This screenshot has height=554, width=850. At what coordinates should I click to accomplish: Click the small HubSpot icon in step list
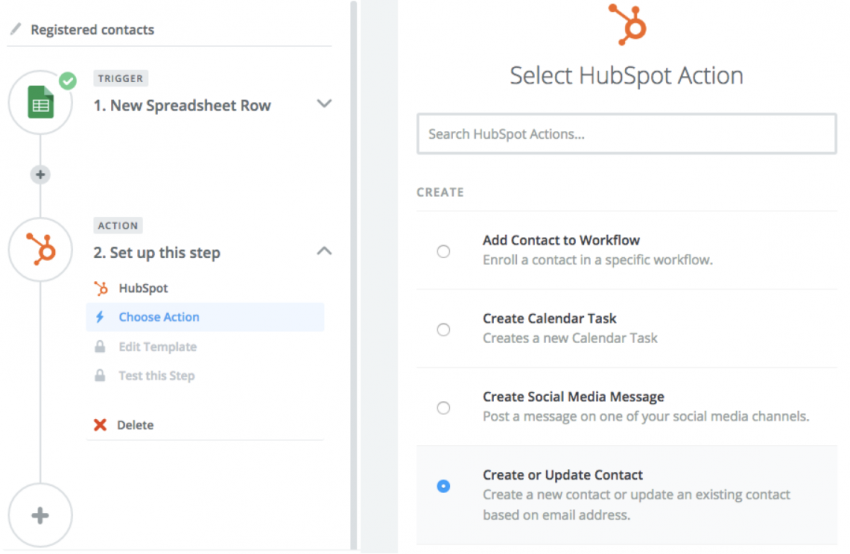[101, 288]
